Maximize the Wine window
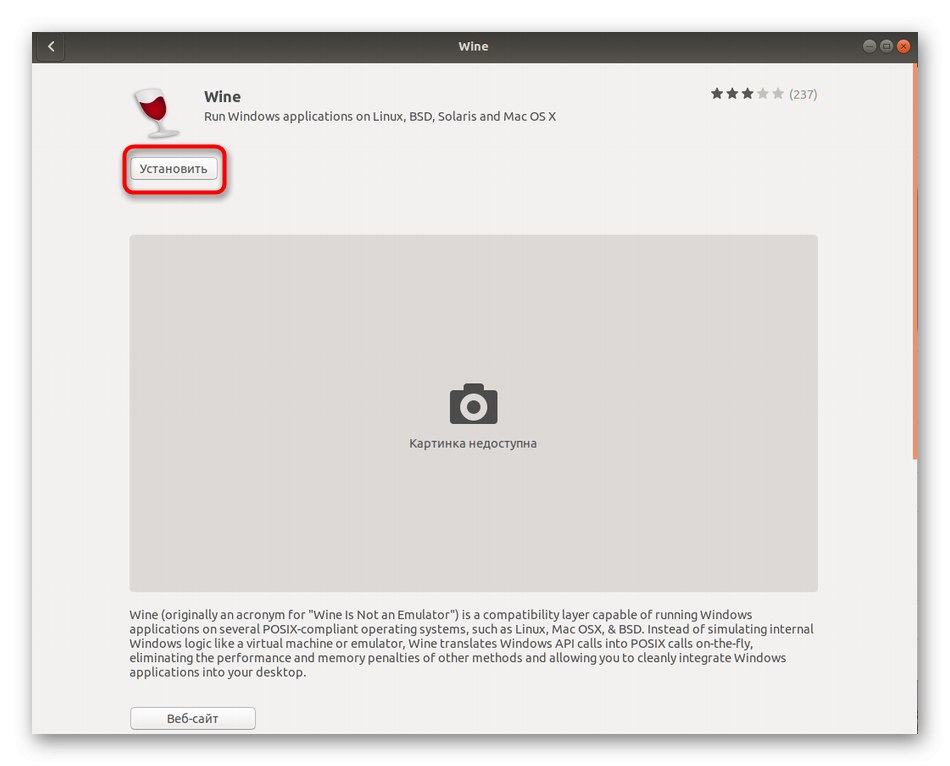 (886, 47)
